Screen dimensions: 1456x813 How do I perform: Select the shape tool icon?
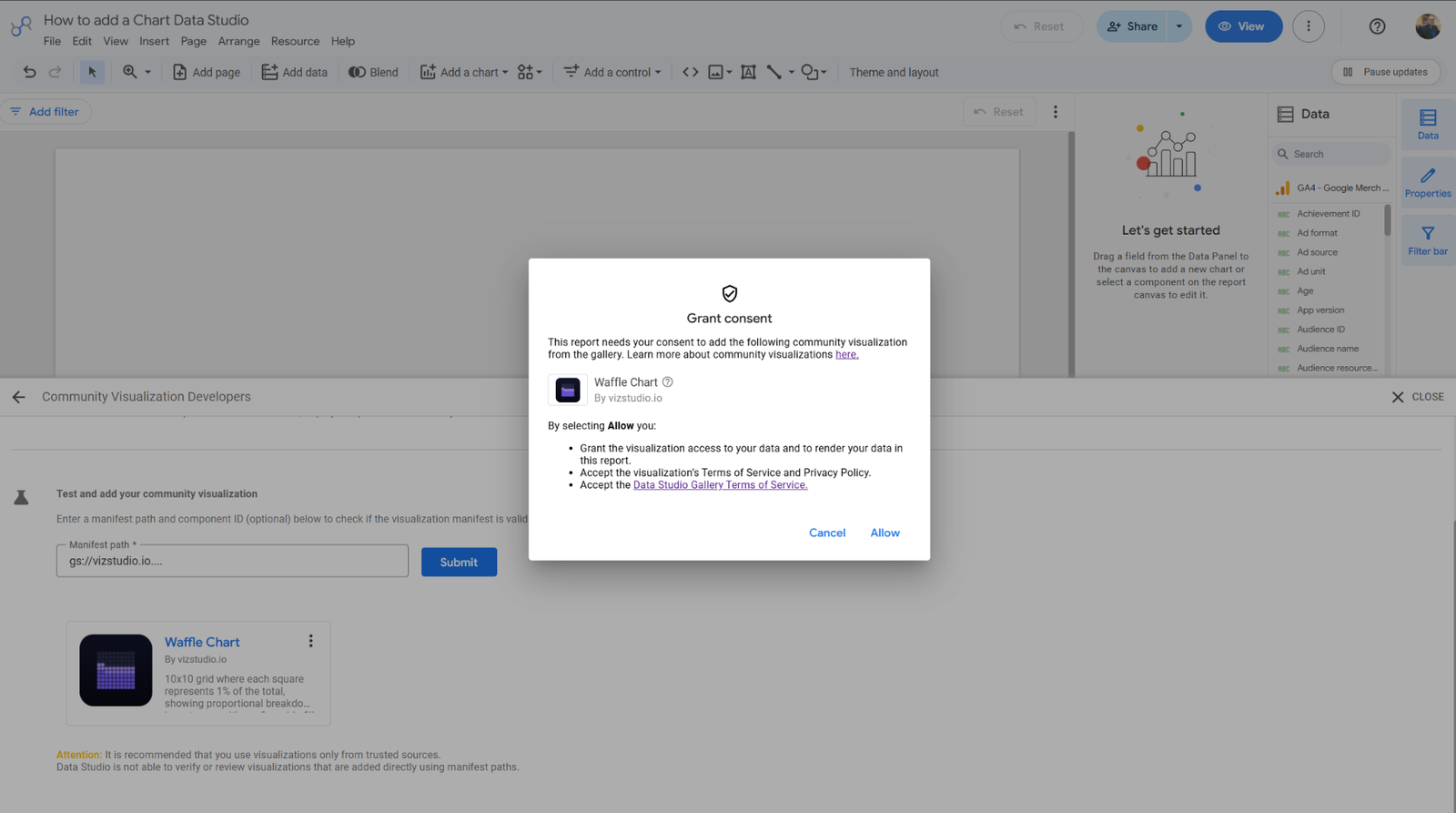point(809,72)
